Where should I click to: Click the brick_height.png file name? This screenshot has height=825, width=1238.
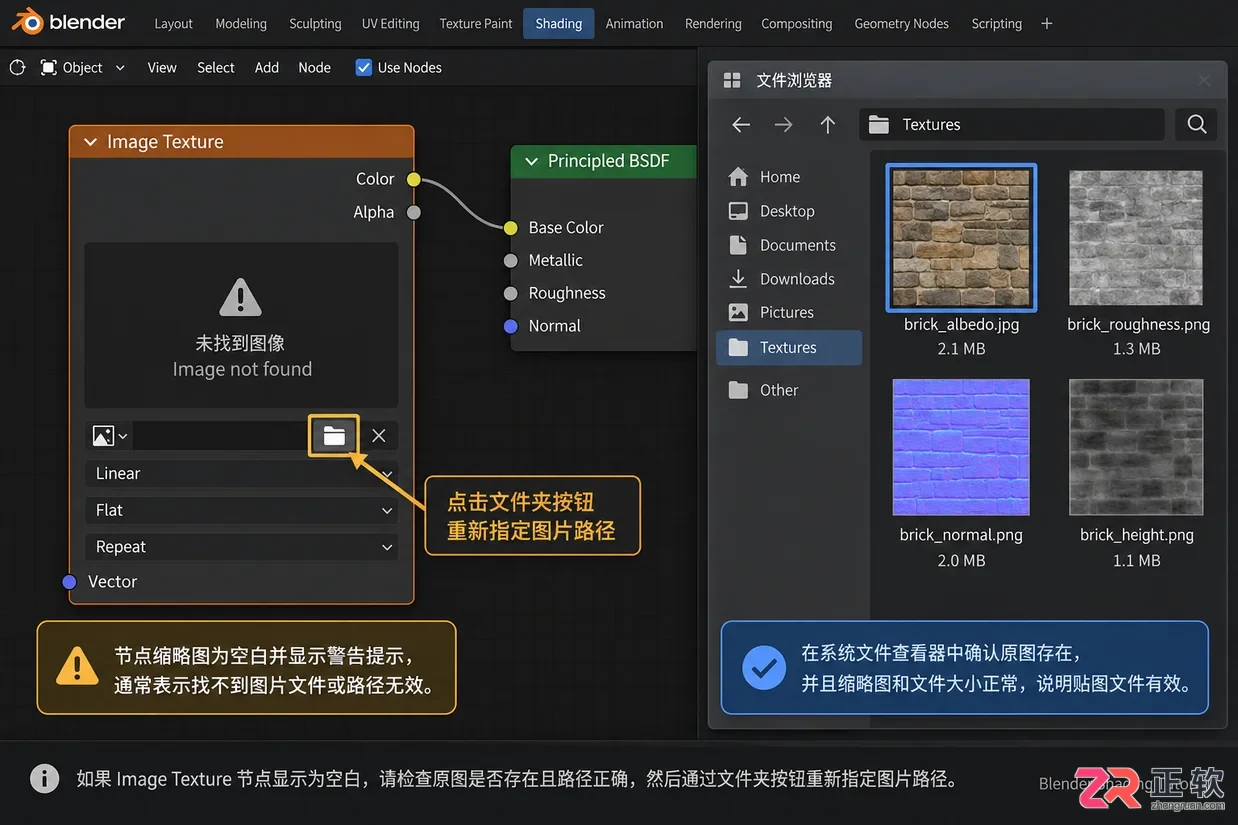(x=1137, y=535)
